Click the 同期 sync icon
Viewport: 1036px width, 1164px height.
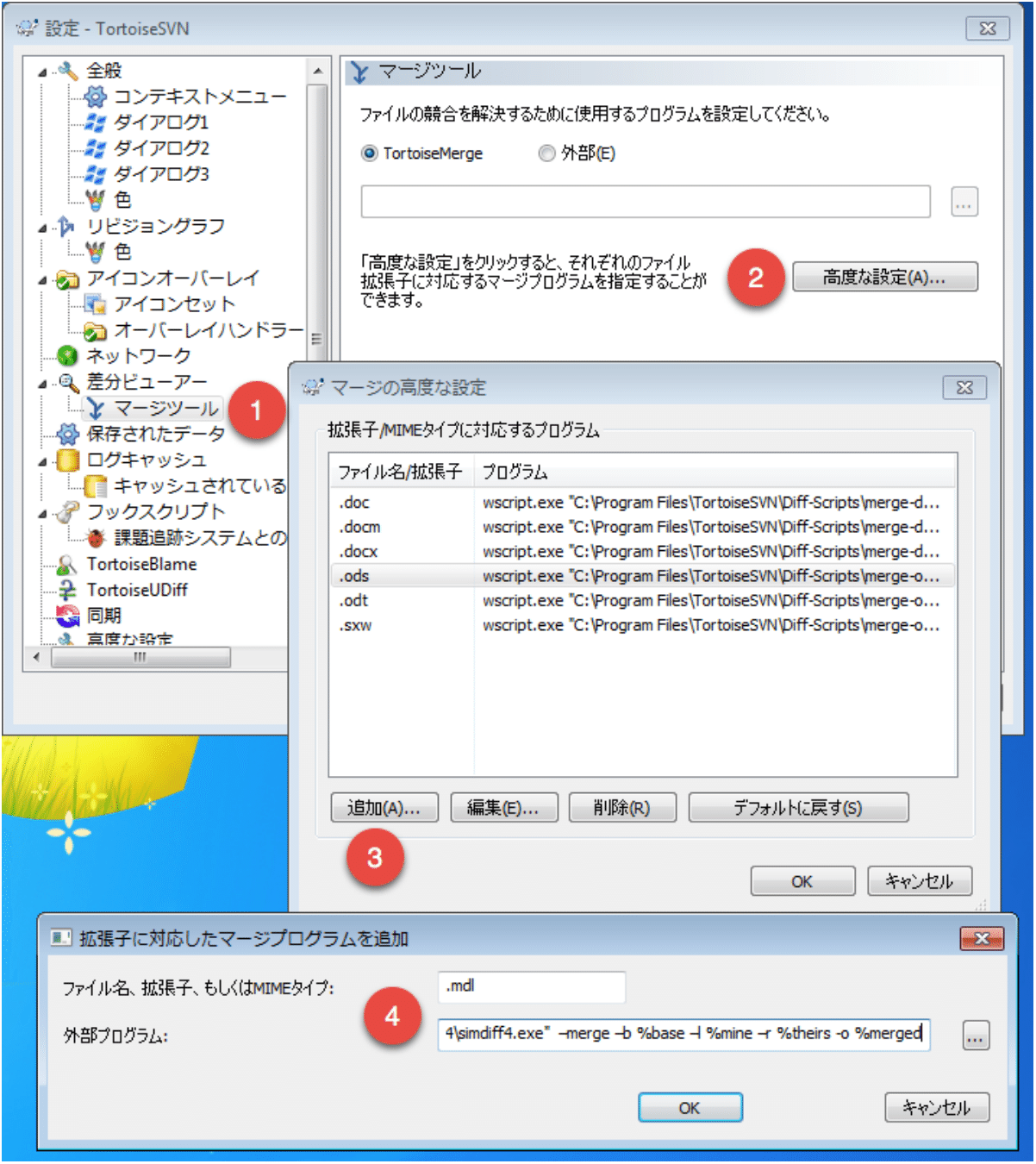(x=67, y=616)
